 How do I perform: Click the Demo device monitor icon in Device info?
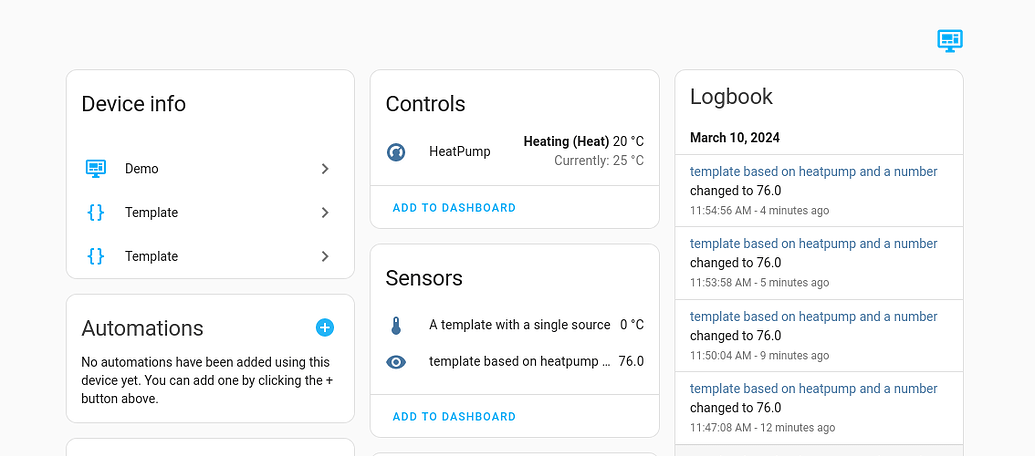pyautogui.click(x=96, y=168)
